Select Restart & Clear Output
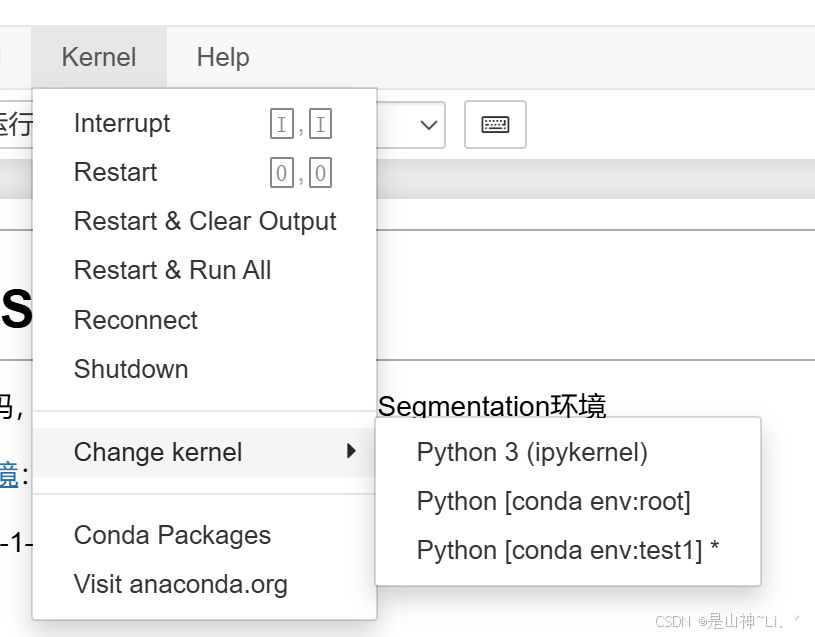 pos(205,221)
